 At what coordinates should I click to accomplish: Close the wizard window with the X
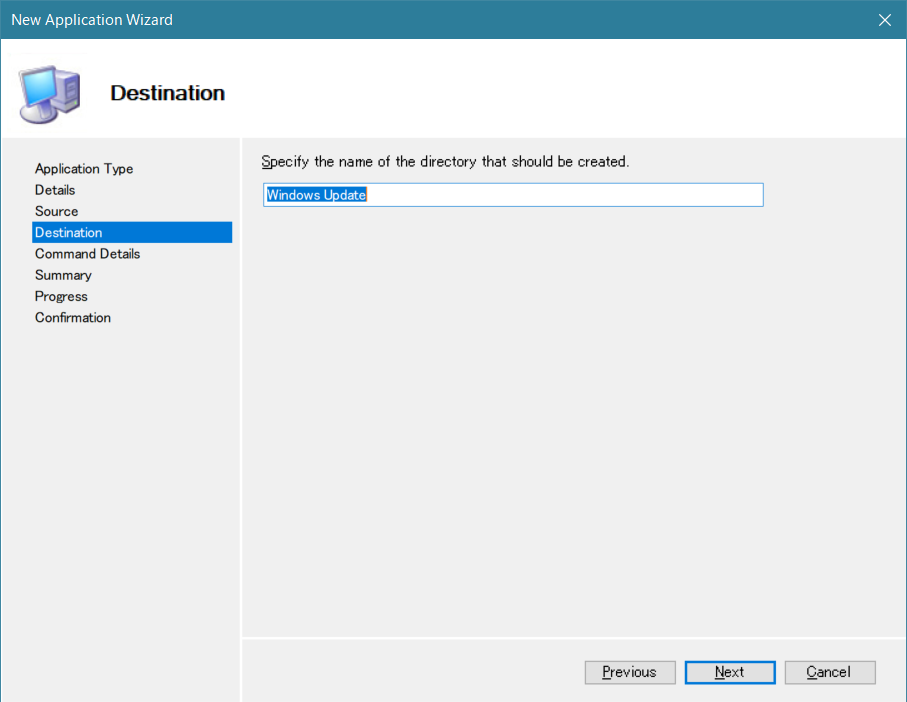point(884,20)
